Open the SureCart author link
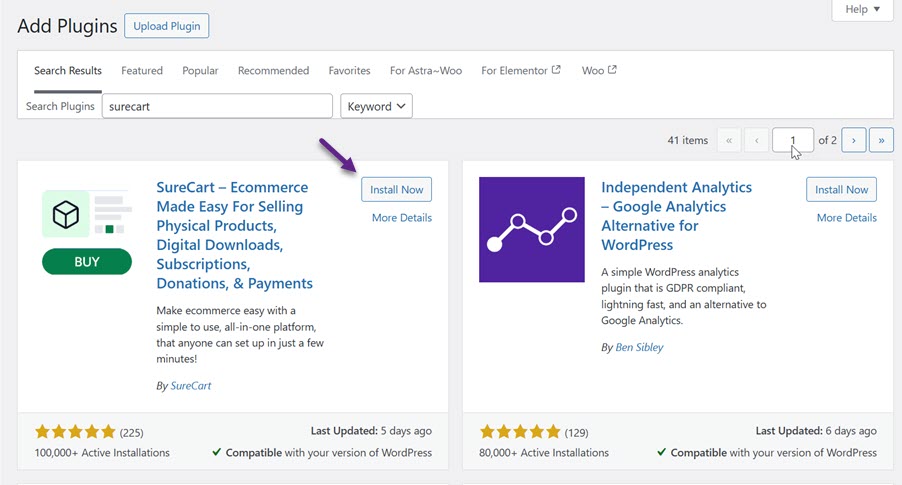902x485 pixels. 191,385
